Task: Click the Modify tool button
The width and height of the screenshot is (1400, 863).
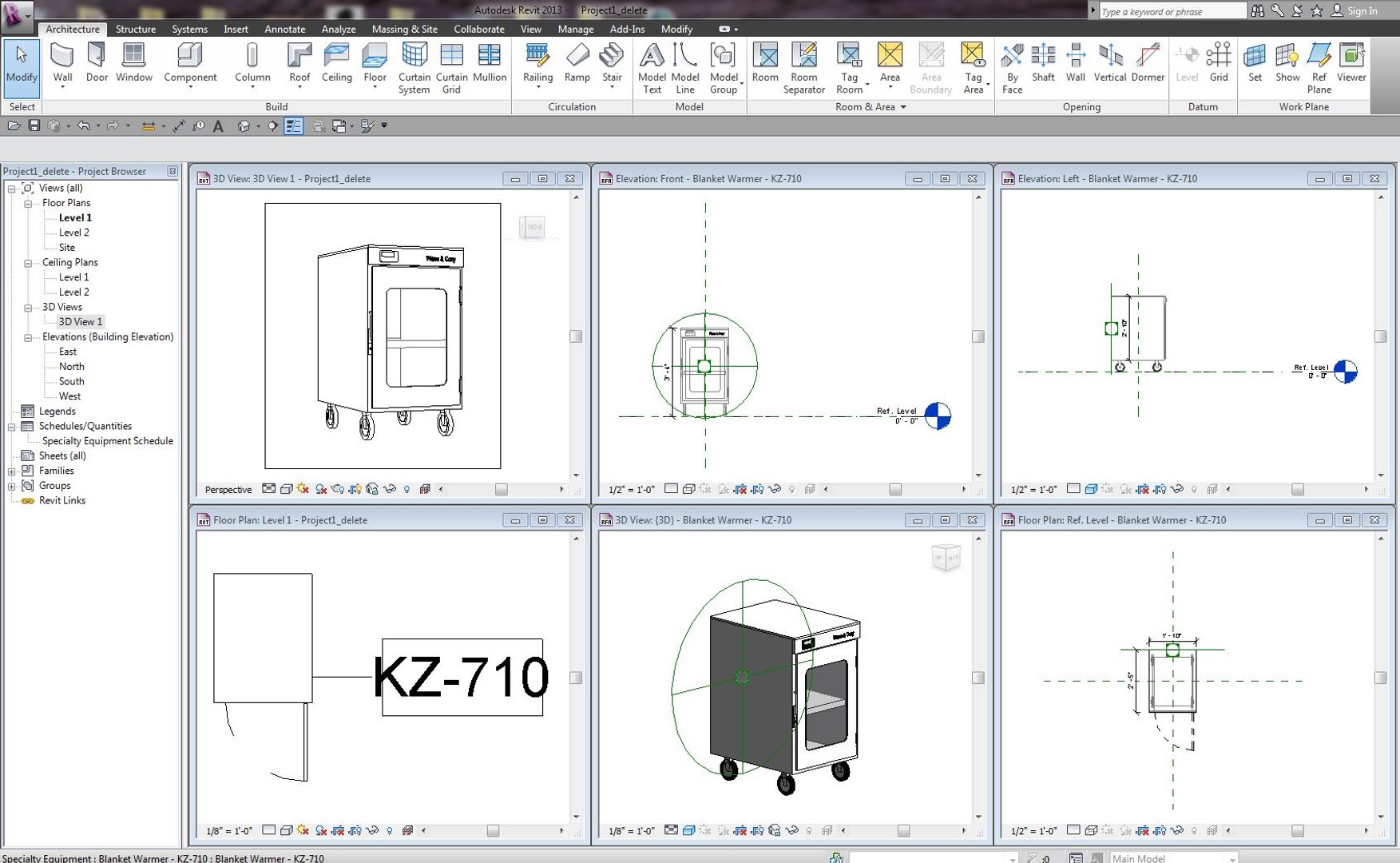Action: (x=22, y=67)
